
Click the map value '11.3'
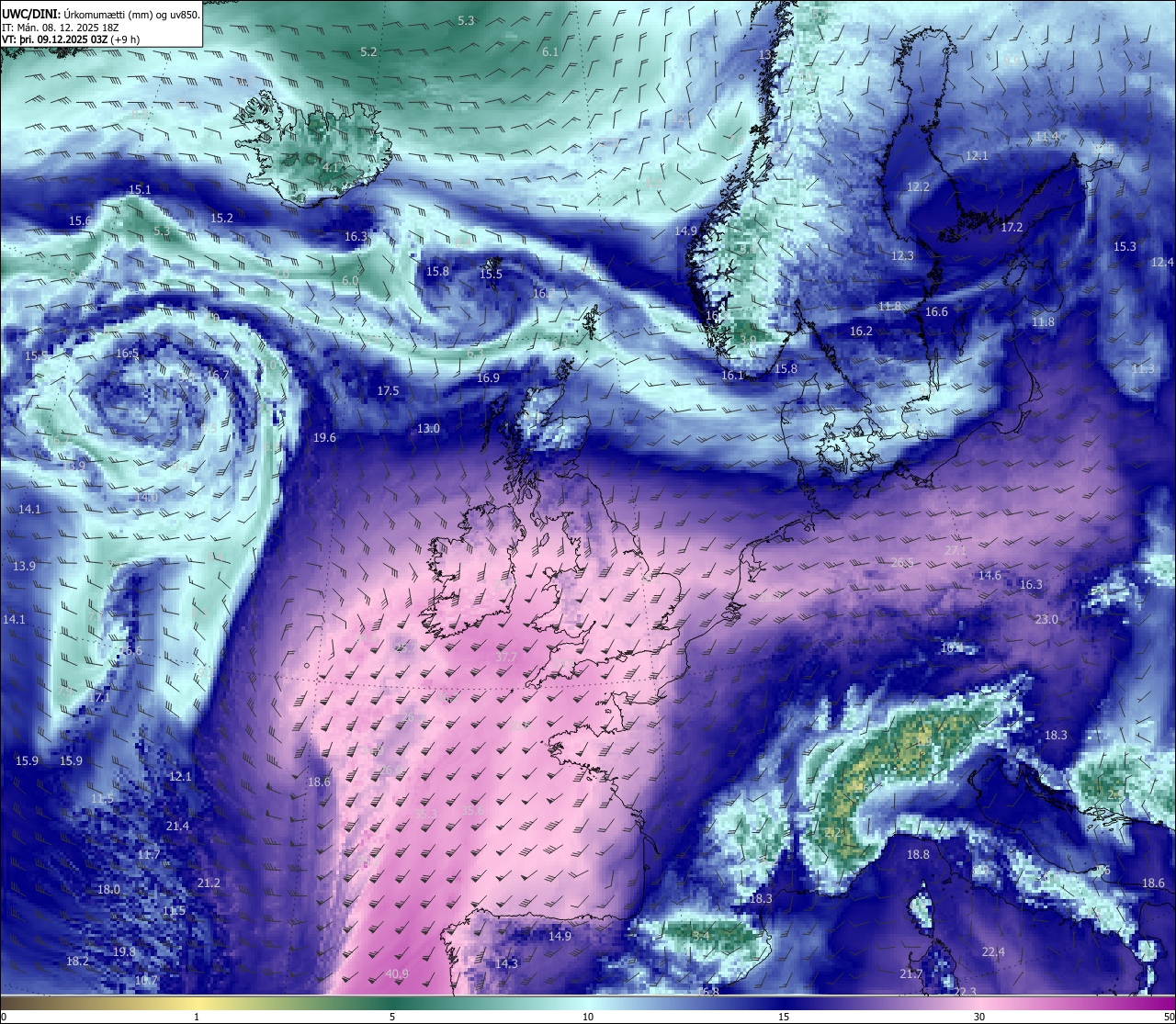click(x=1142, y=368)
